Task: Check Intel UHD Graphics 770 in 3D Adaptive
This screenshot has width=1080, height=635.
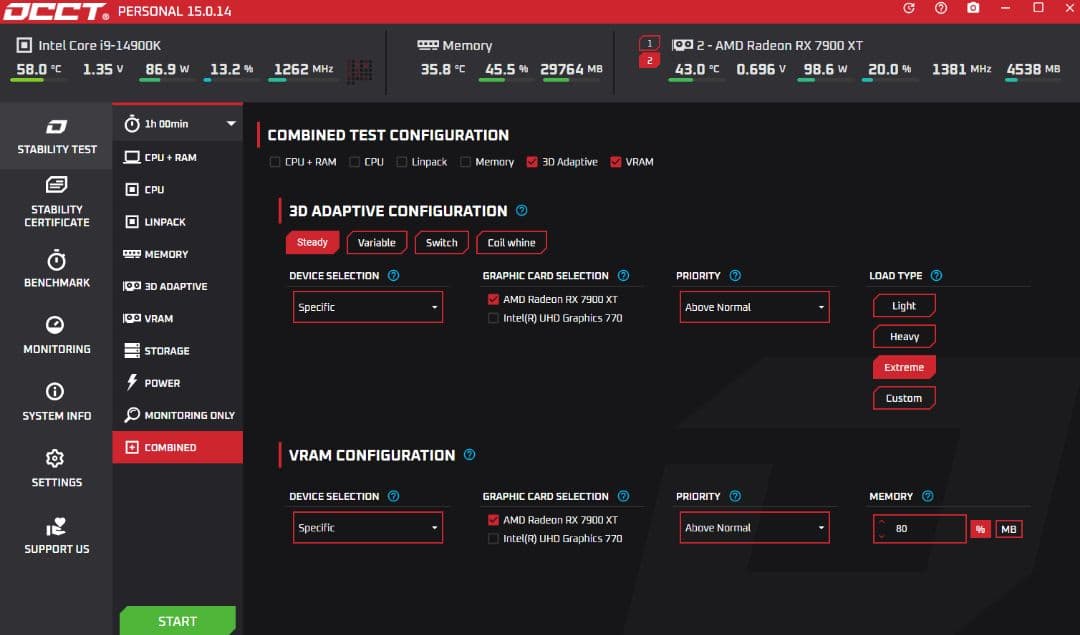Action: (493, 318)
